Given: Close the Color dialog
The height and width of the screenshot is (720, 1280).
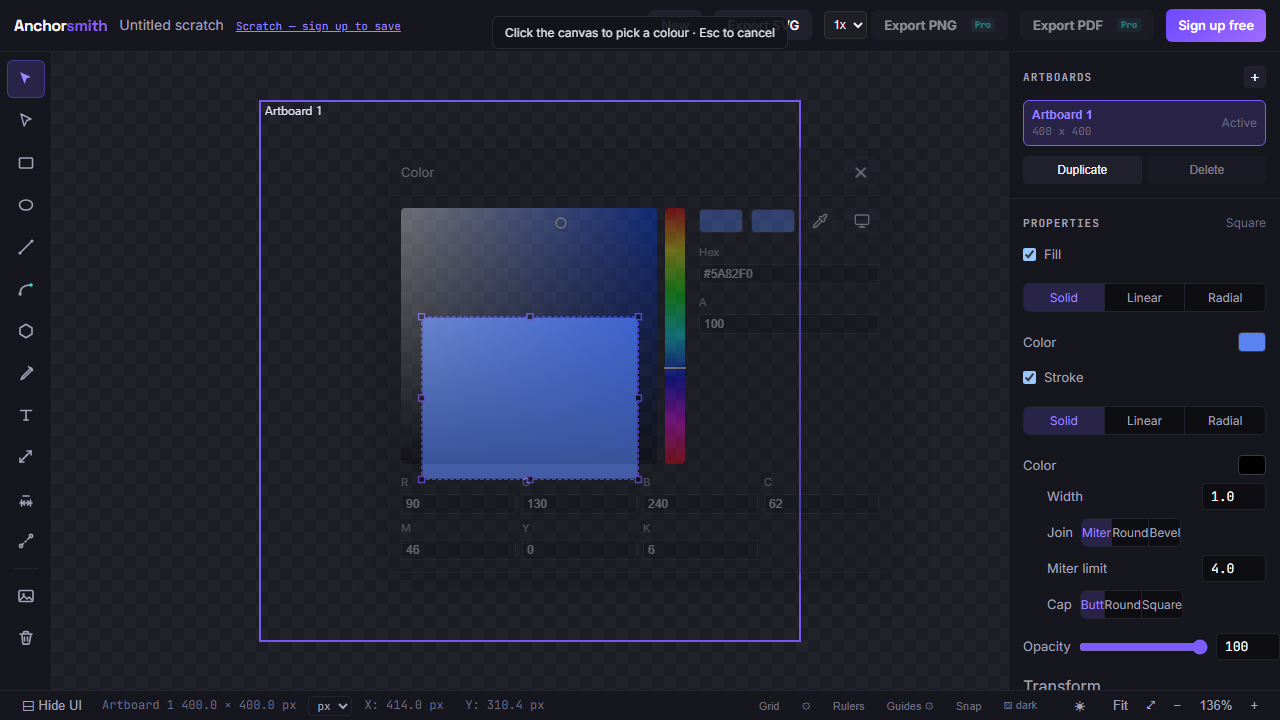Looking at the screenshot, I should point(861,172).
